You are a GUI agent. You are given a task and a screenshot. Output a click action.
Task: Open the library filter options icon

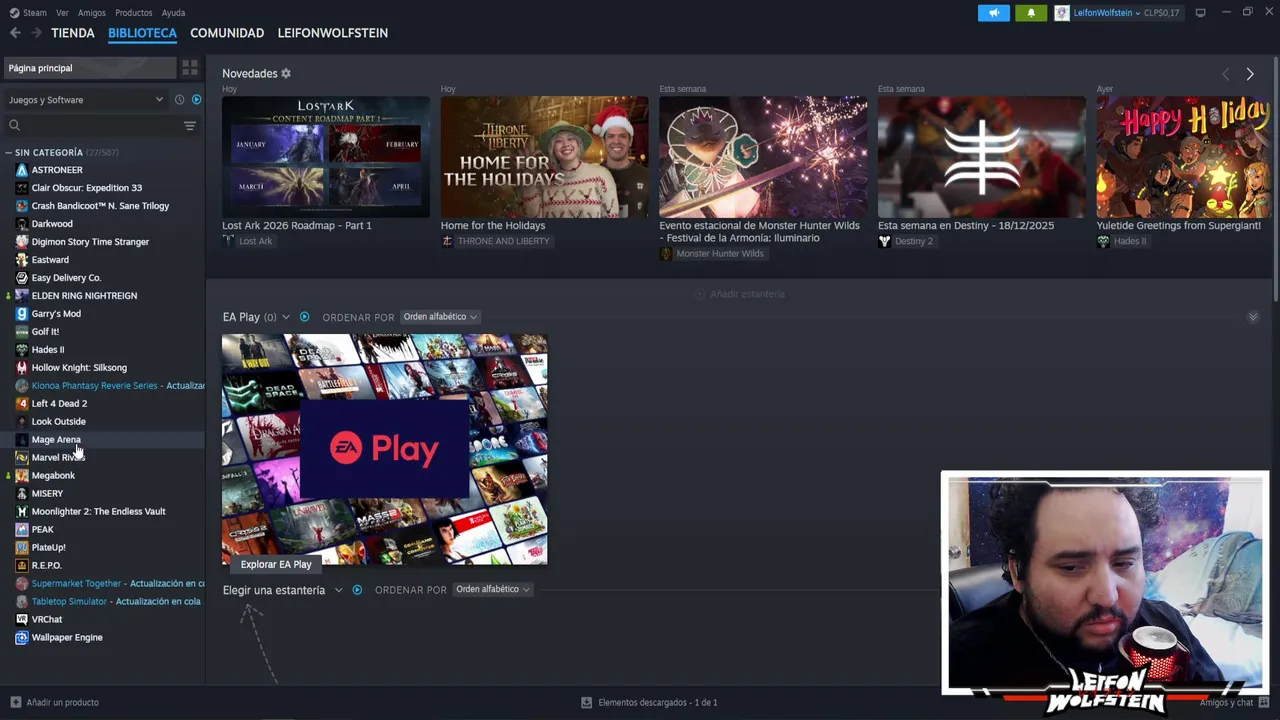(189, 125)
